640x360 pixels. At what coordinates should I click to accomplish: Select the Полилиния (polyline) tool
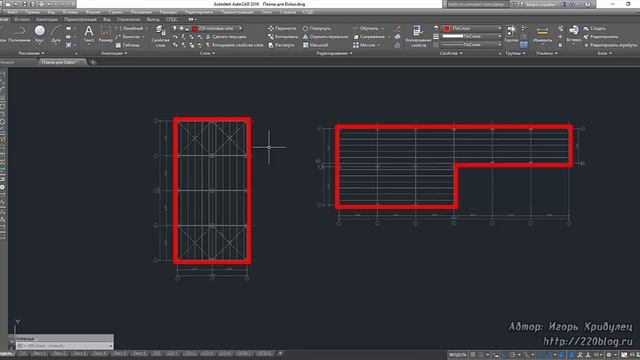coord(19,33)
